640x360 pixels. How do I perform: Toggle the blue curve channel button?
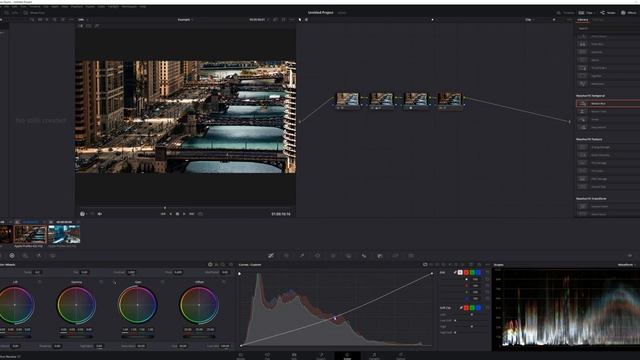(478, 272)
